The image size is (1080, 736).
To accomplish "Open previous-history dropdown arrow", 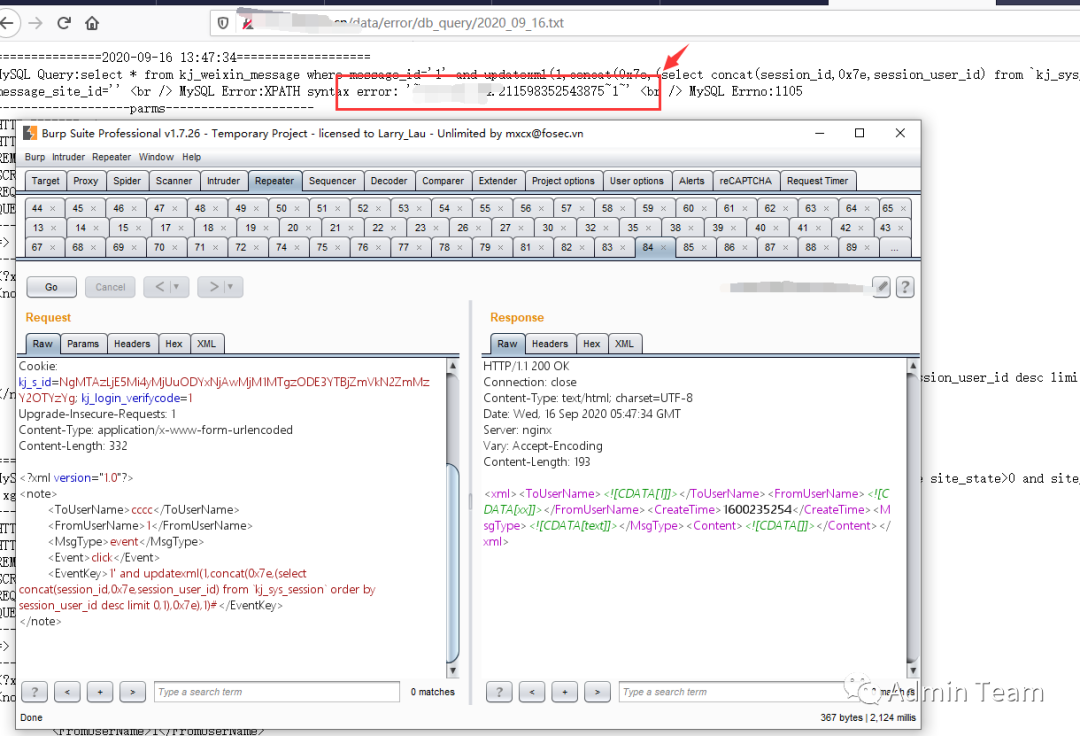I will pyautogui.click(x=178, y=286).
